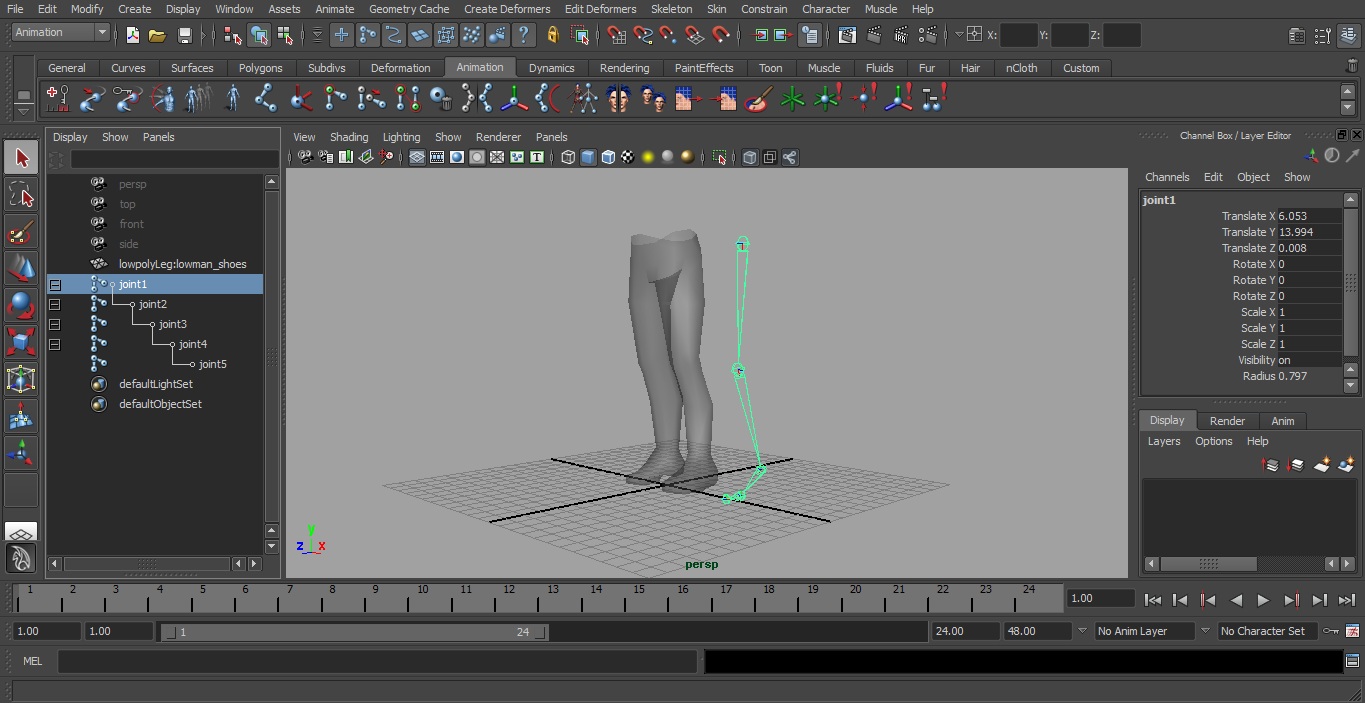The width and height of the screenshot is (1365, 703).
Task: Select the Paint Selection tool
Action: click(21, 232)
